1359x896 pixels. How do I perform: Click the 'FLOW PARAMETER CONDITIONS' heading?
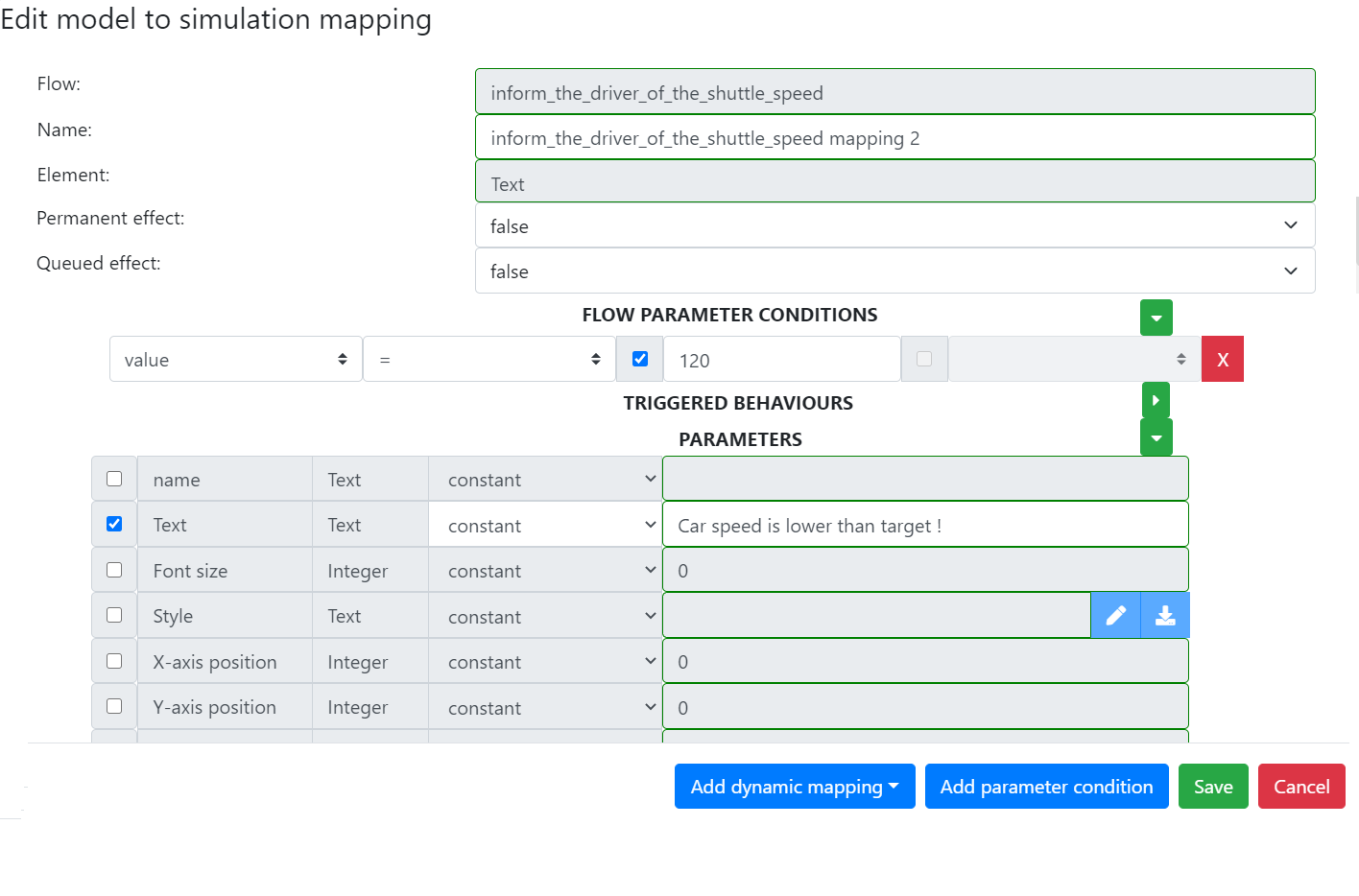tap(729, 315)
